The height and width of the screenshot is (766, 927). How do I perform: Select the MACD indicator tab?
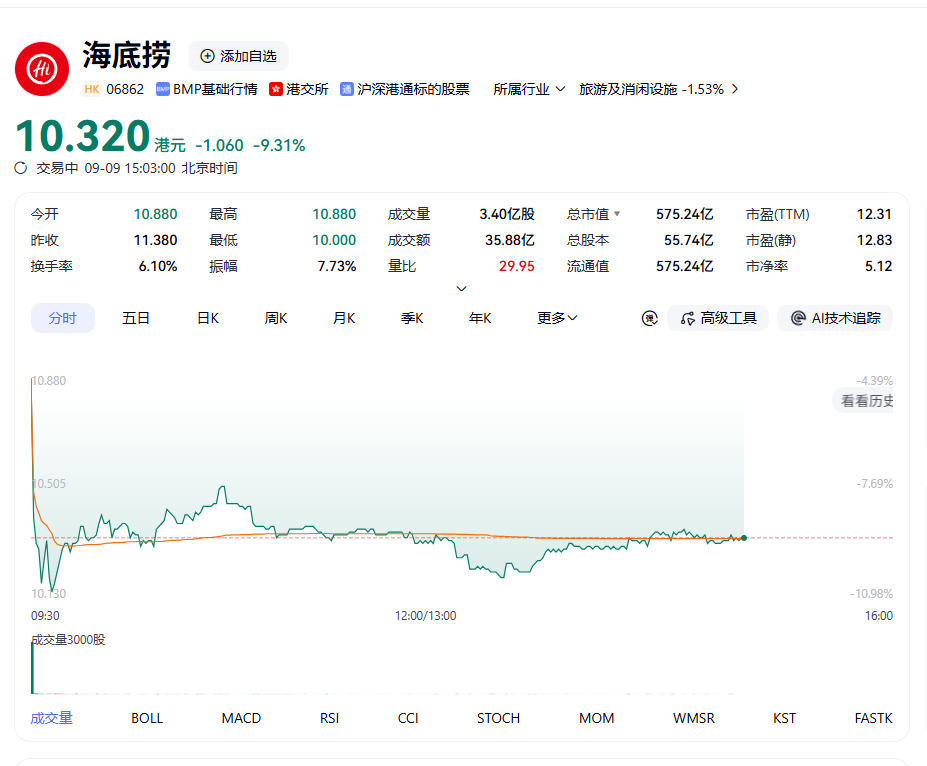pos(241,718)
